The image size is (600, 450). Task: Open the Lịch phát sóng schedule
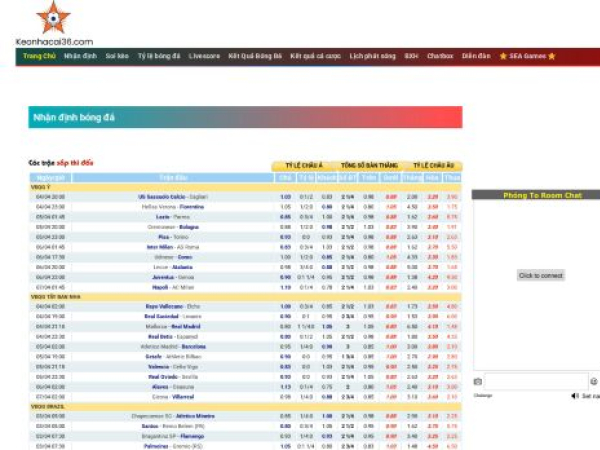371,56
